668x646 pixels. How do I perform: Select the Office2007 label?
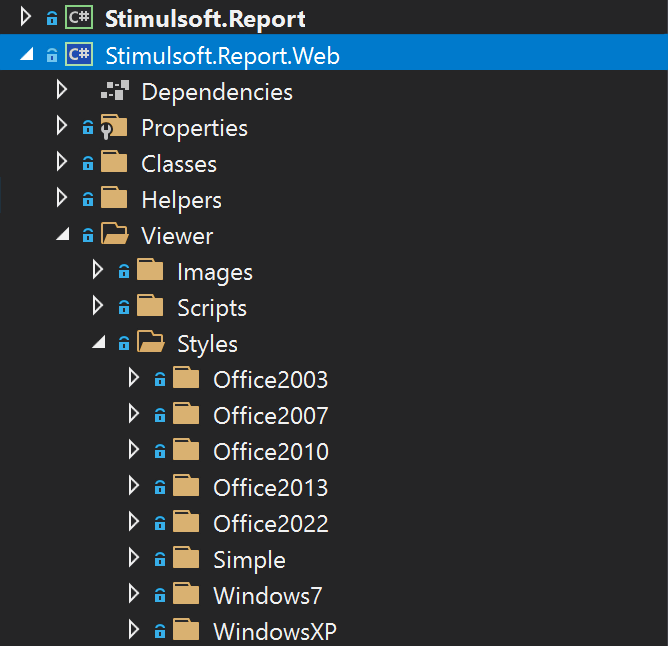pyautogui.click(x=271, y=415)
